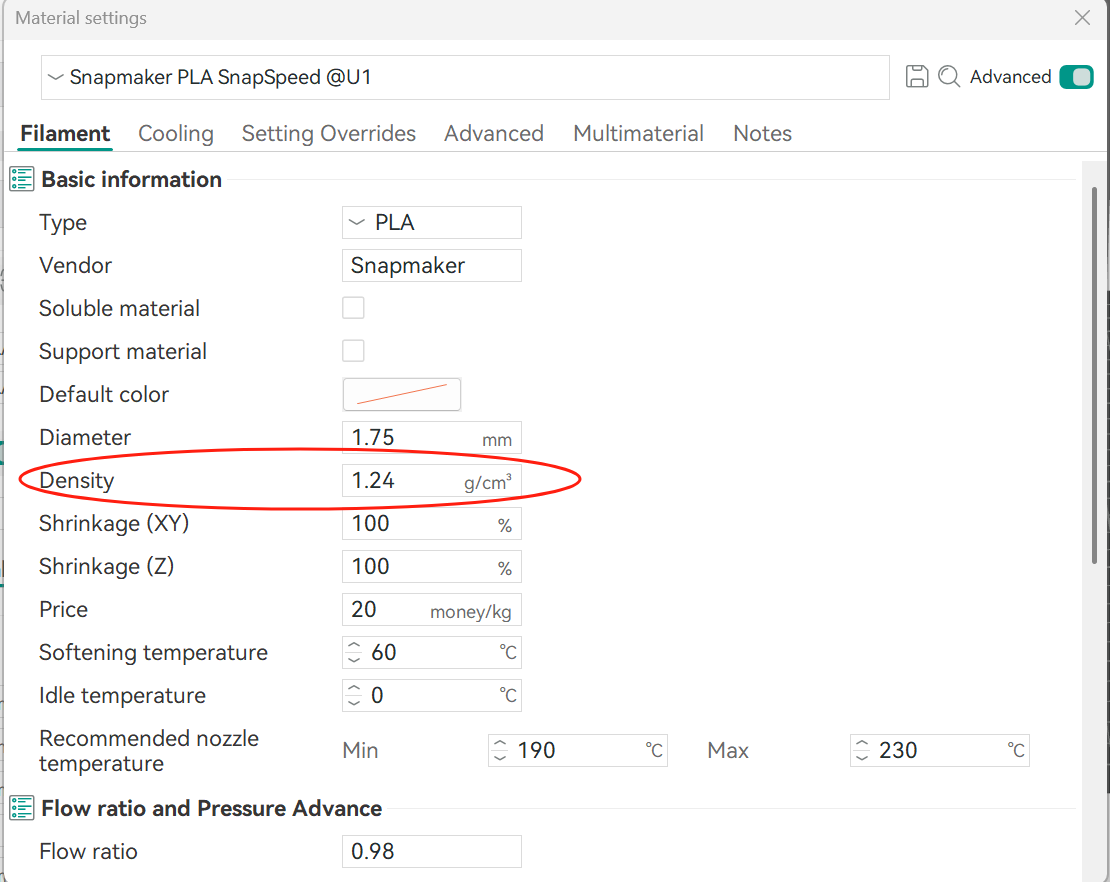Decrease maximum nozzle temperature with down arrow

(861, 757)
